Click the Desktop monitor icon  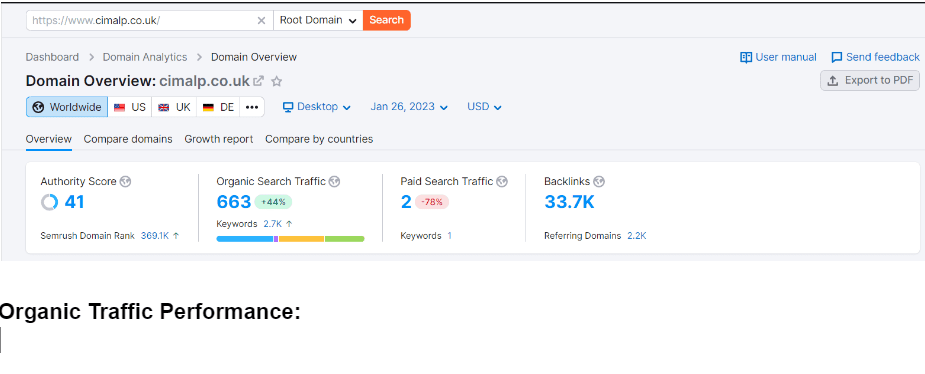point(288,107)
